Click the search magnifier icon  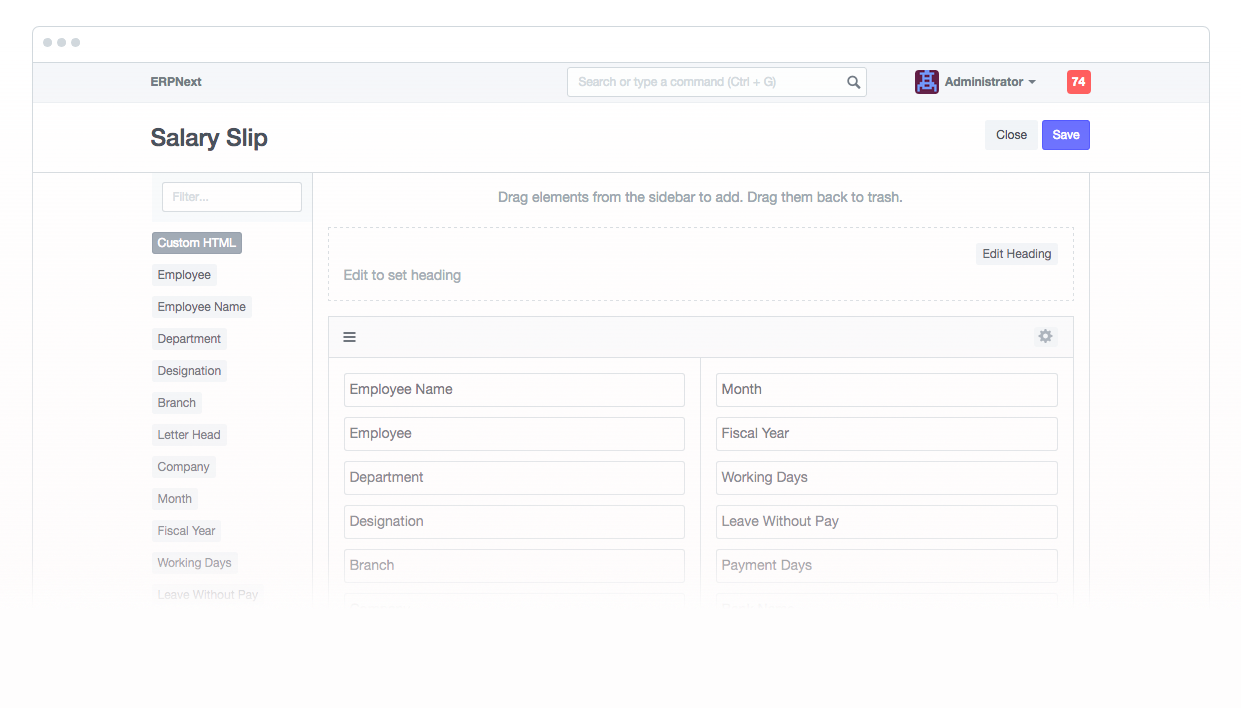coord(853,82)
